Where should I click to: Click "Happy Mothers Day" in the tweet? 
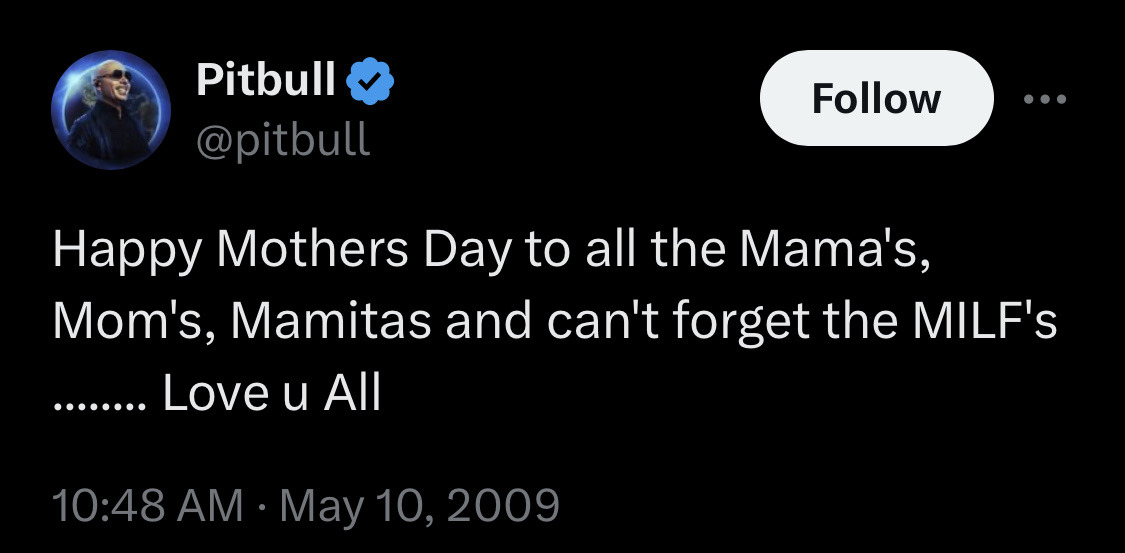click(x=231, y=250)
